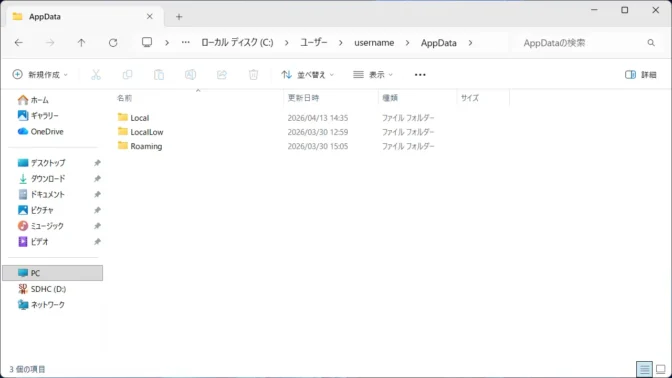Open OneDrive in navigation pane

(47, 131)
